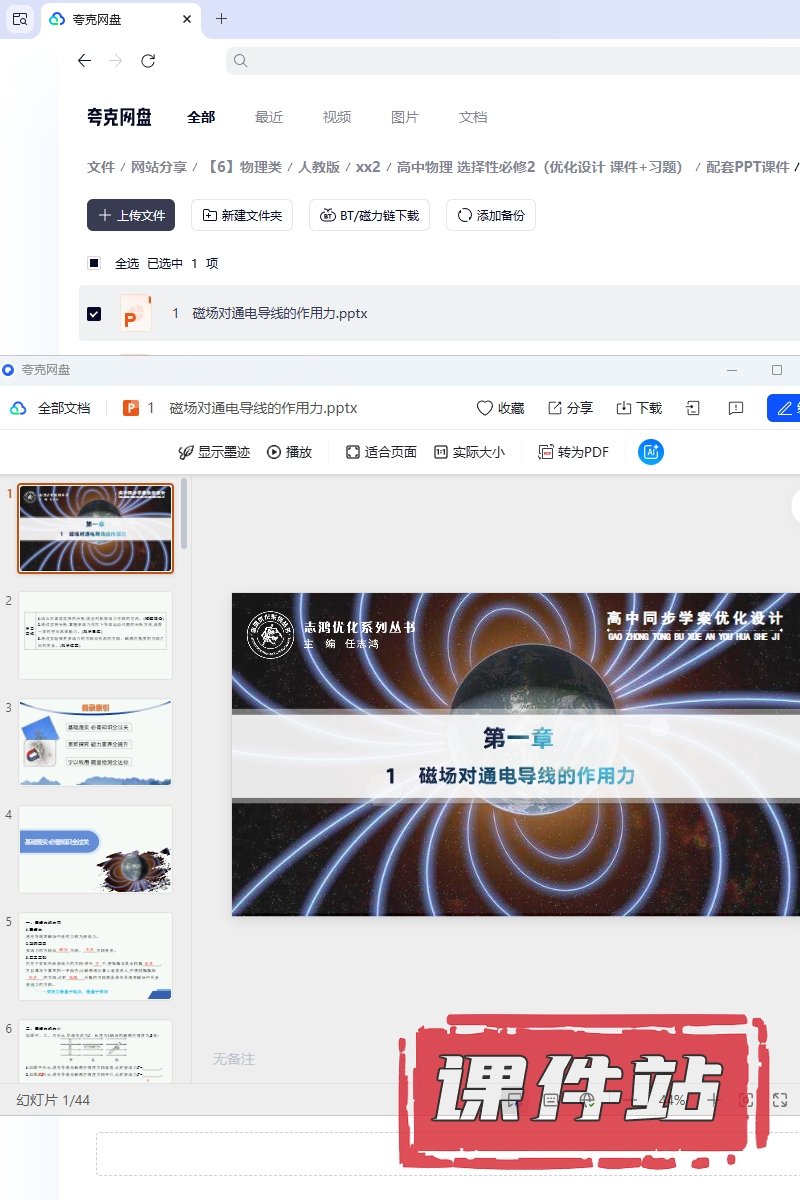The image size is (800, 1200).
Task: Click the 分享 share icon
Action: (555, 408)
